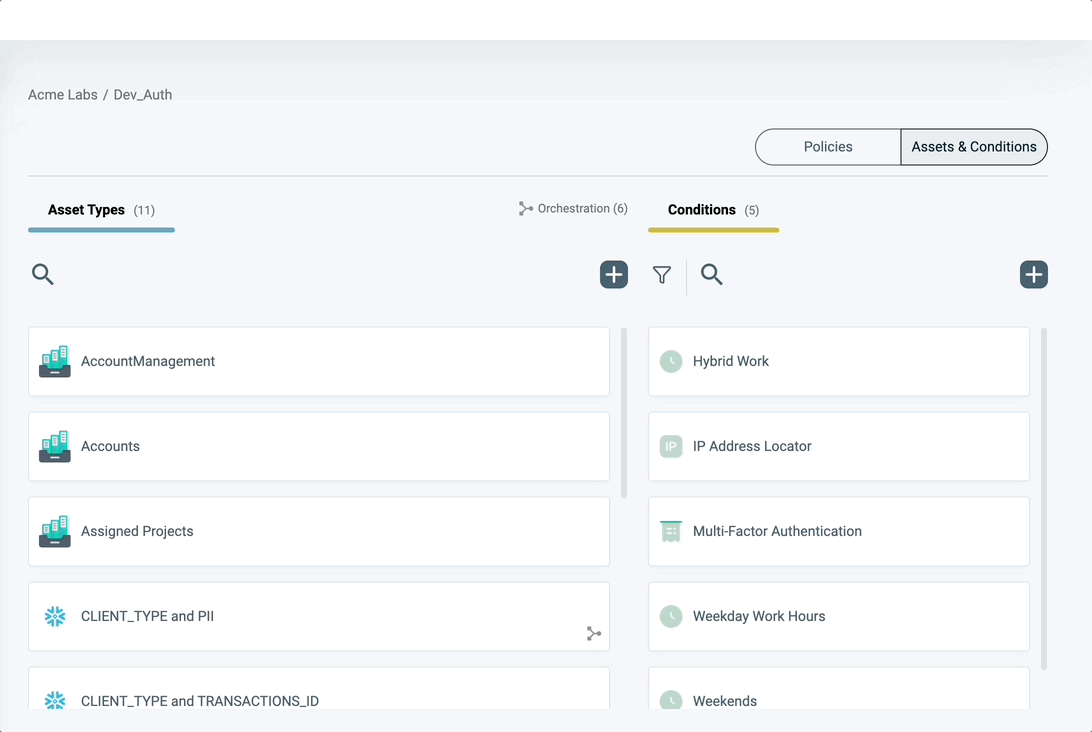Screen dimensions: 1092x732
Task: Click orchestration icon on CLIENT_TYPE and PII card
Action: click(x=594, y=633)
